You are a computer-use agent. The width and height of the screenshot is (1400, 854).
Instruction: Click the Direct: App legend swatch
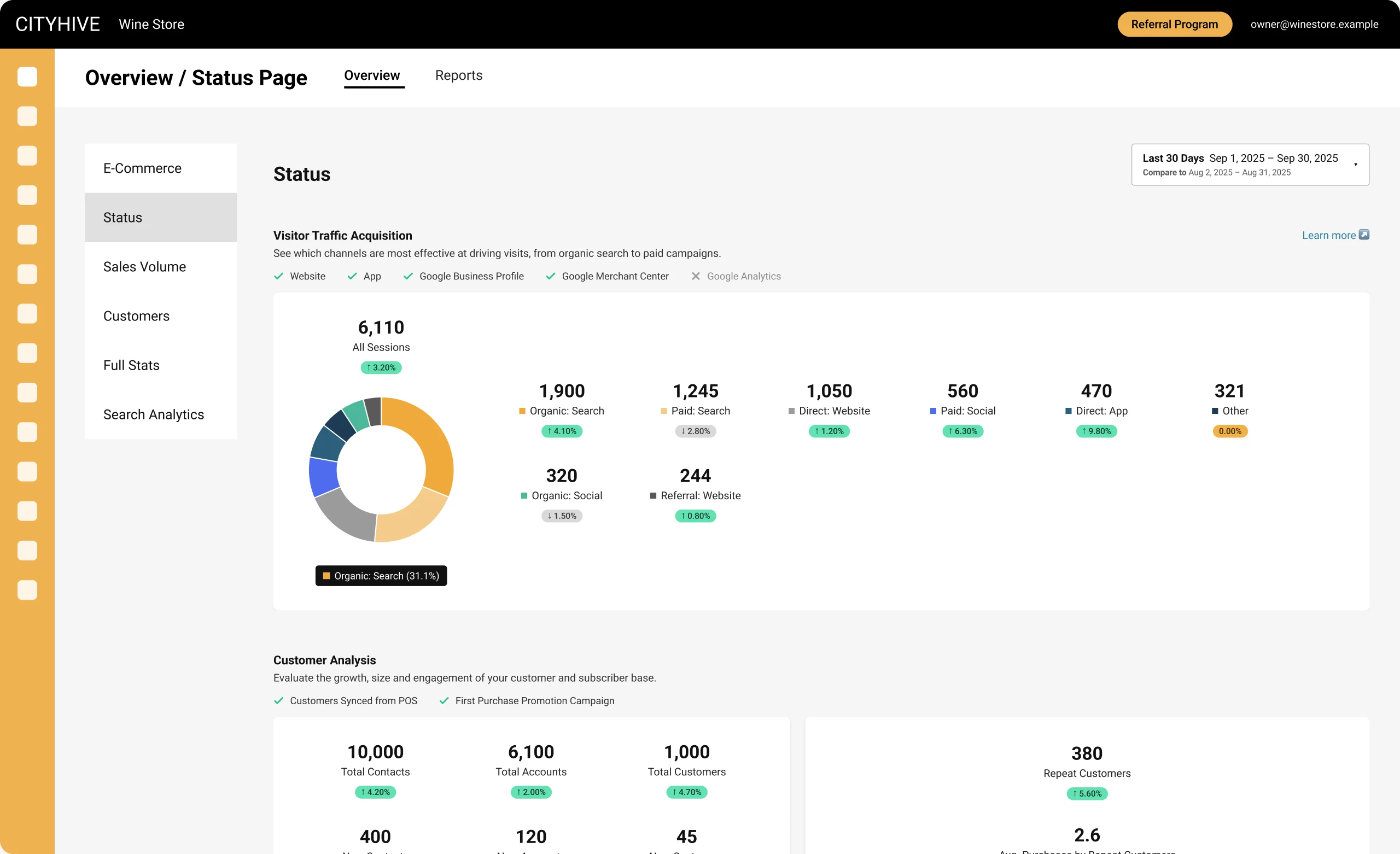pyautogui.click(x=1068, y=411)
